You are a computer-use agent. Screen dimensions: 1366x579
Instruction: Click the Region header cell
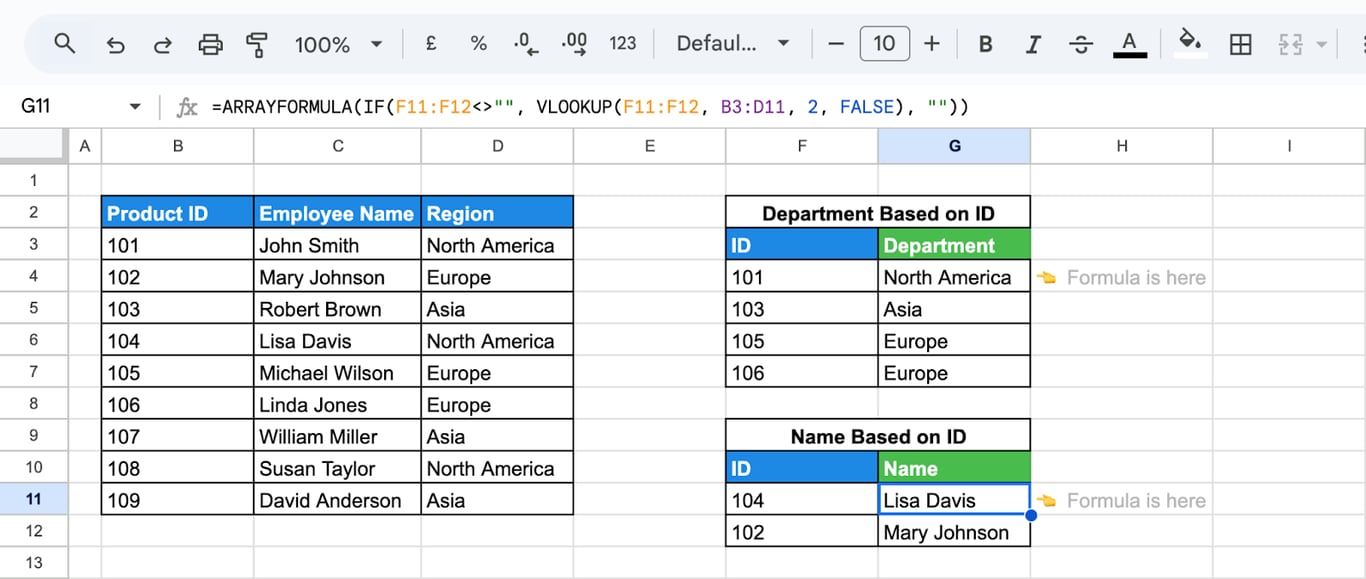(497, 213)
